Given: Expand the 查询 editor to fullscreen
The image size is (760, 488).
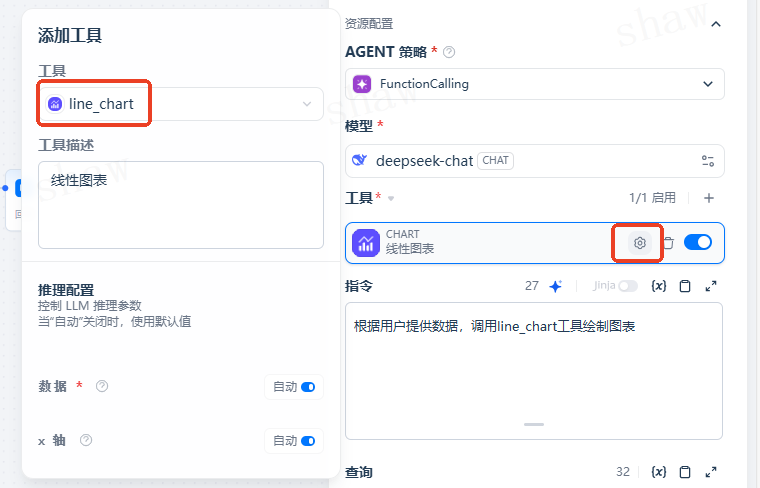Looking at the screenshot, I should pyautogui.click(x=711, y=472).
